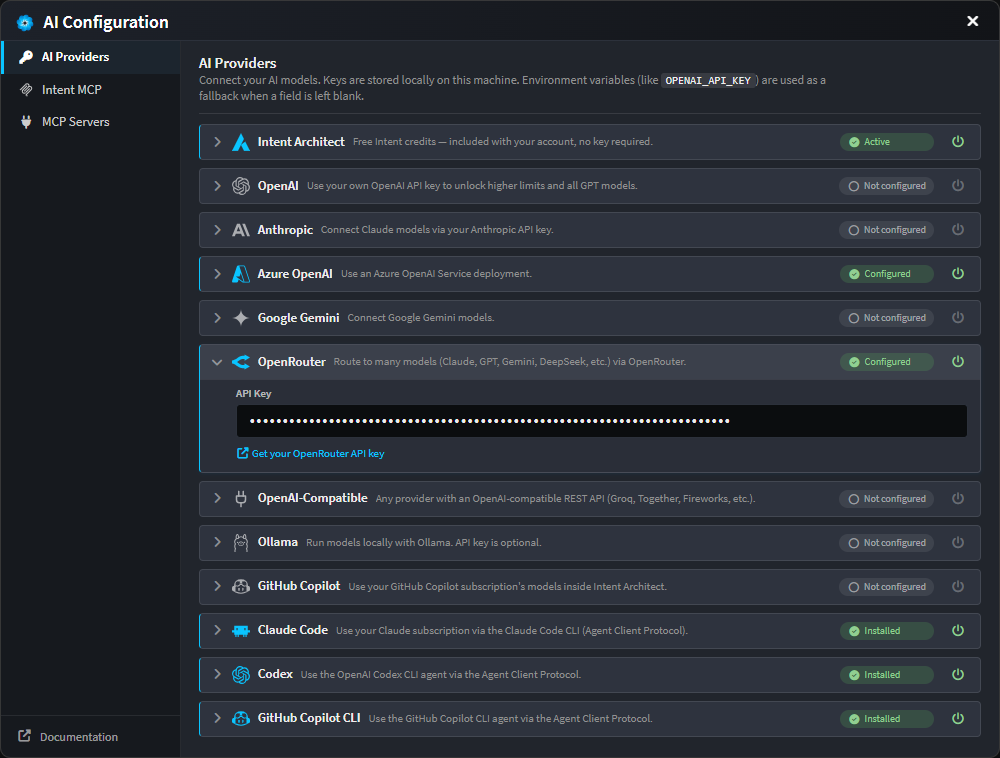Click the OPENAI_API_KEY code text

point(708,80)
